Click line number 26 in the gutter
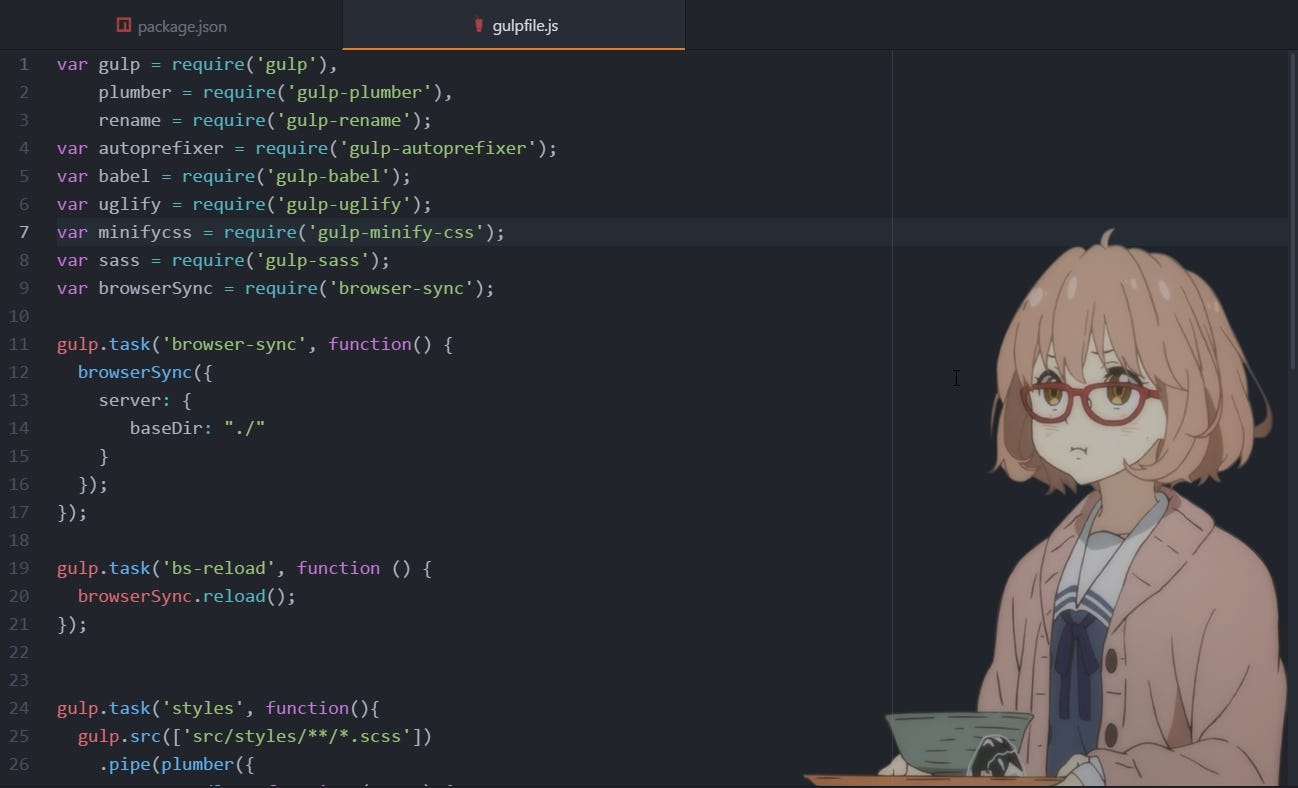The height and width of the screenshot is (788, 1298). pos(19,764)
